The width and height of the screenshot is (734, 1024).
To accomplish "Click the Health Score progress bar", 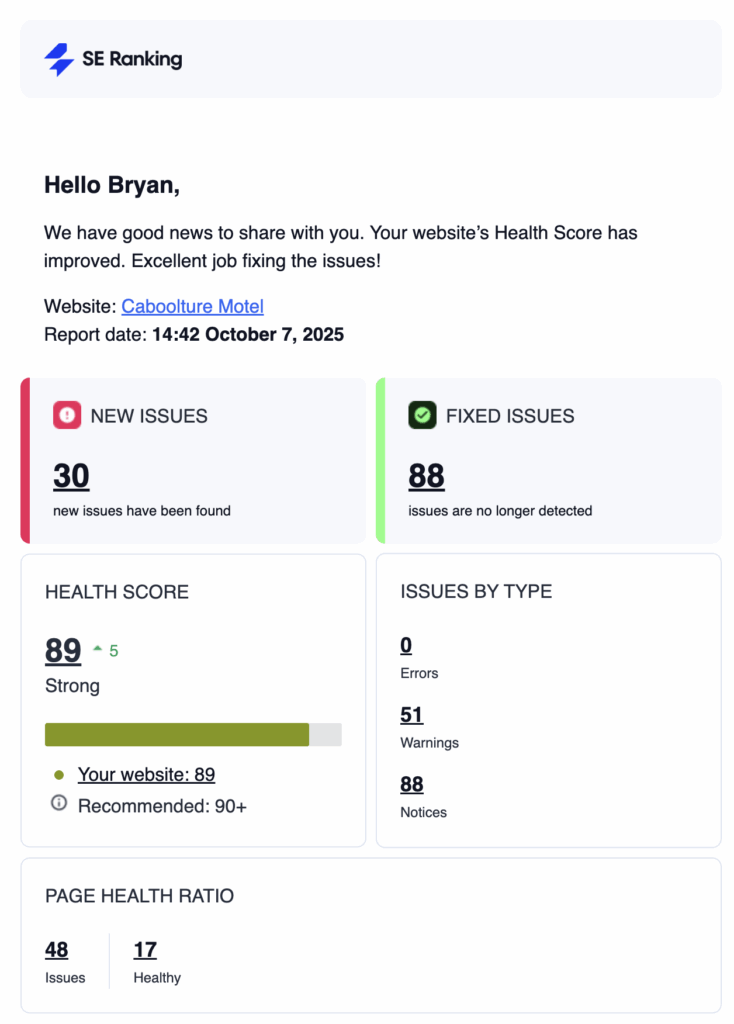I will (x=193, y=735).
